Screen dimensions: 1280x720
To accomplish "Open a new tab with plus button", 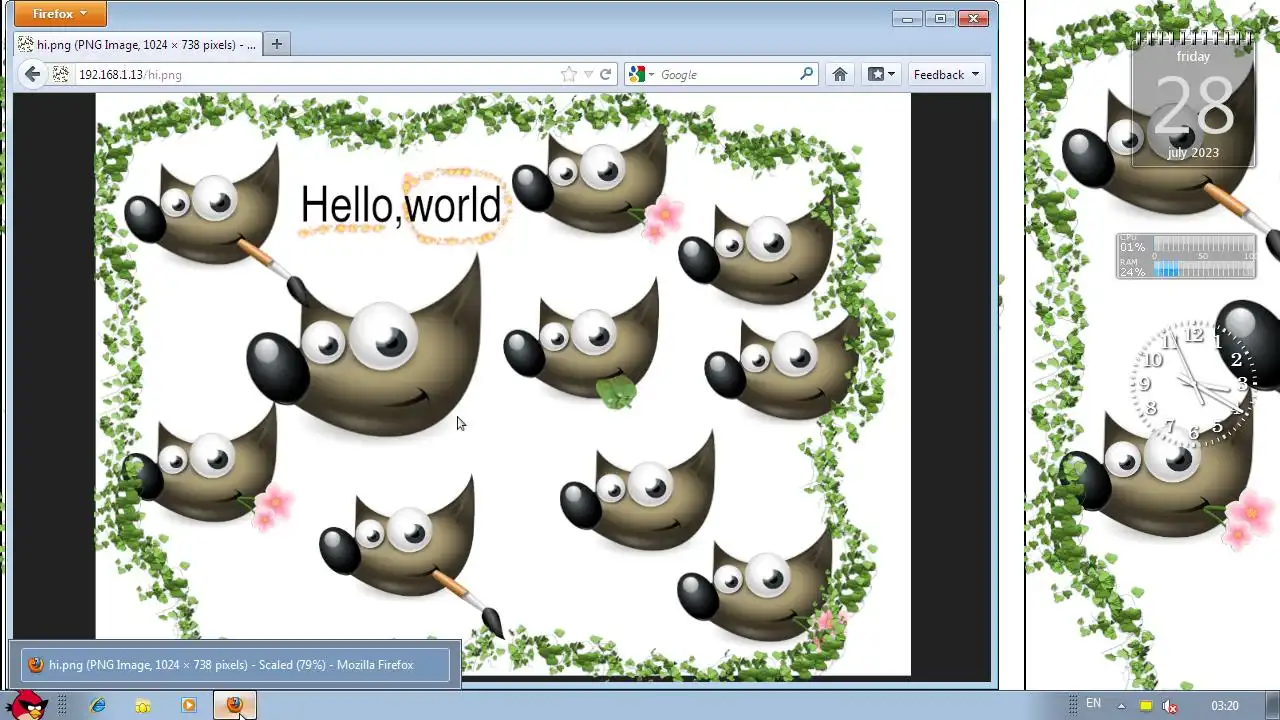I will [277, 44].
